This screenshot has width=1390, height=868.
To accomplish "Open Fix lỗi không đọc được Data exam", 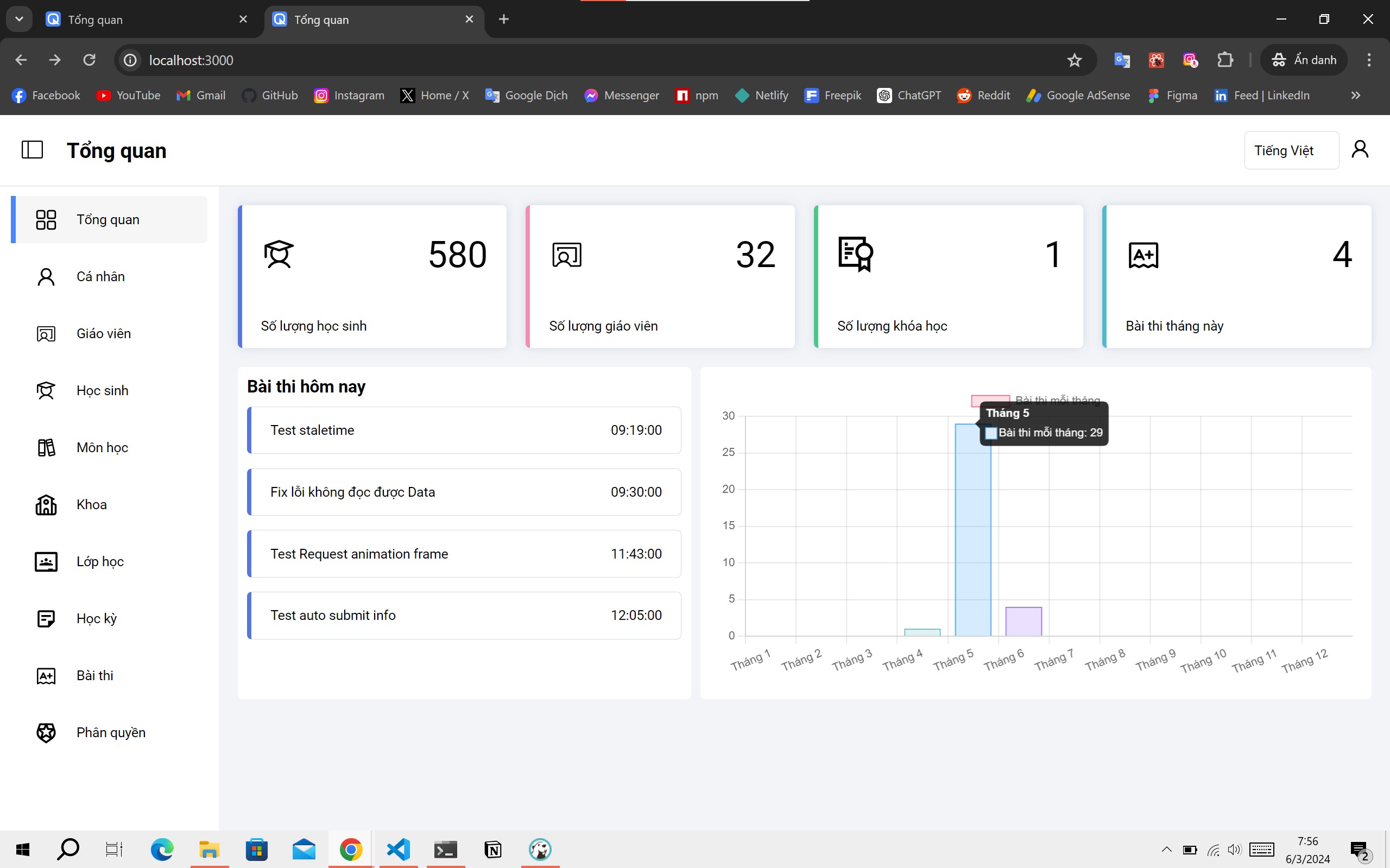I will pos(464,492).
